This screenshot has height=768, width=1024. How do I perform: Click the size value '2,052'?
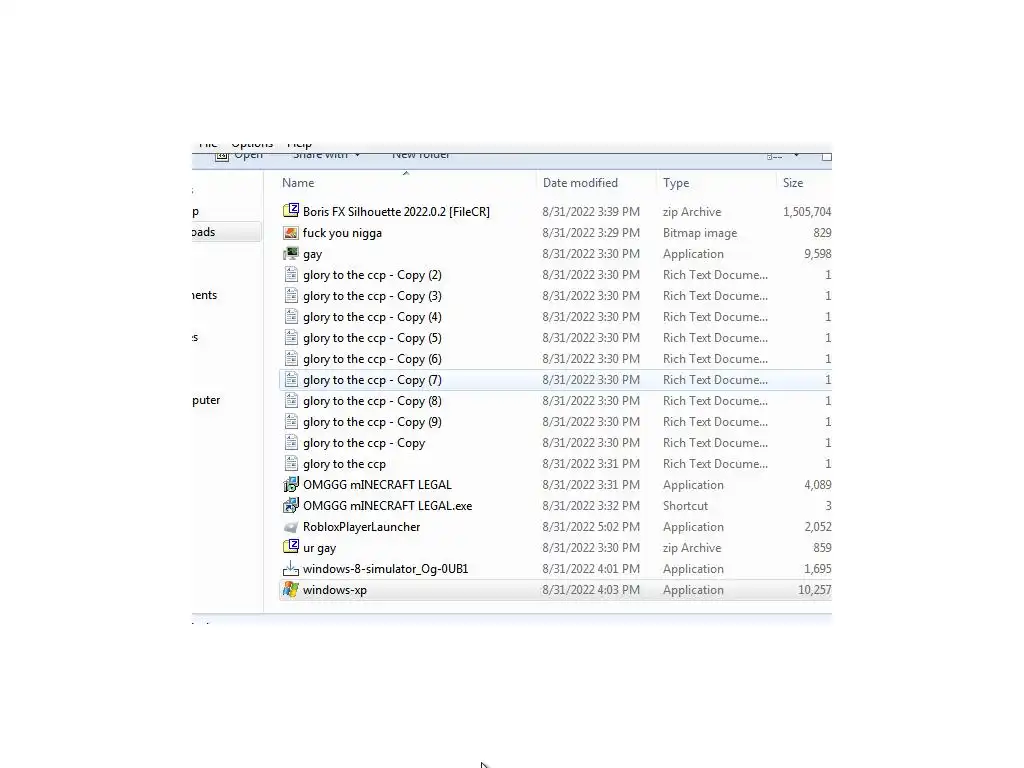coord(818,526)
